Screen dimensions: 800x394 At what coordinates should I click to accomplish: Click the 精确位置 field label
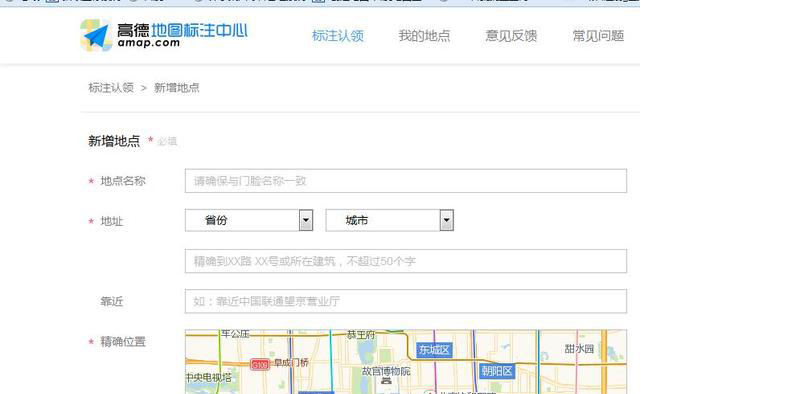(123, 341)
